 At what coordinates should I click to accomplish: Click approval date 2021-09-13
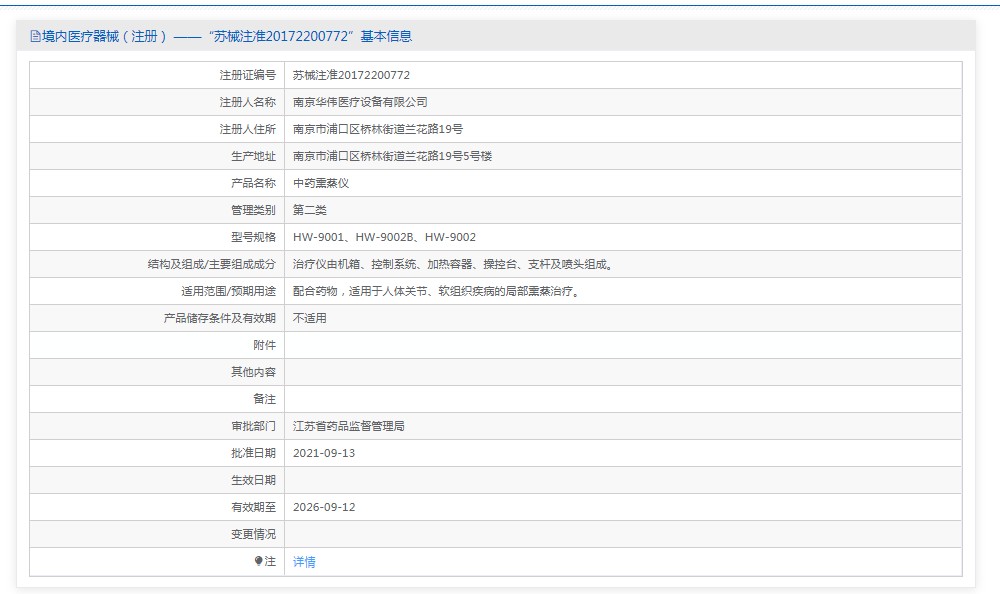coord(324,453)
